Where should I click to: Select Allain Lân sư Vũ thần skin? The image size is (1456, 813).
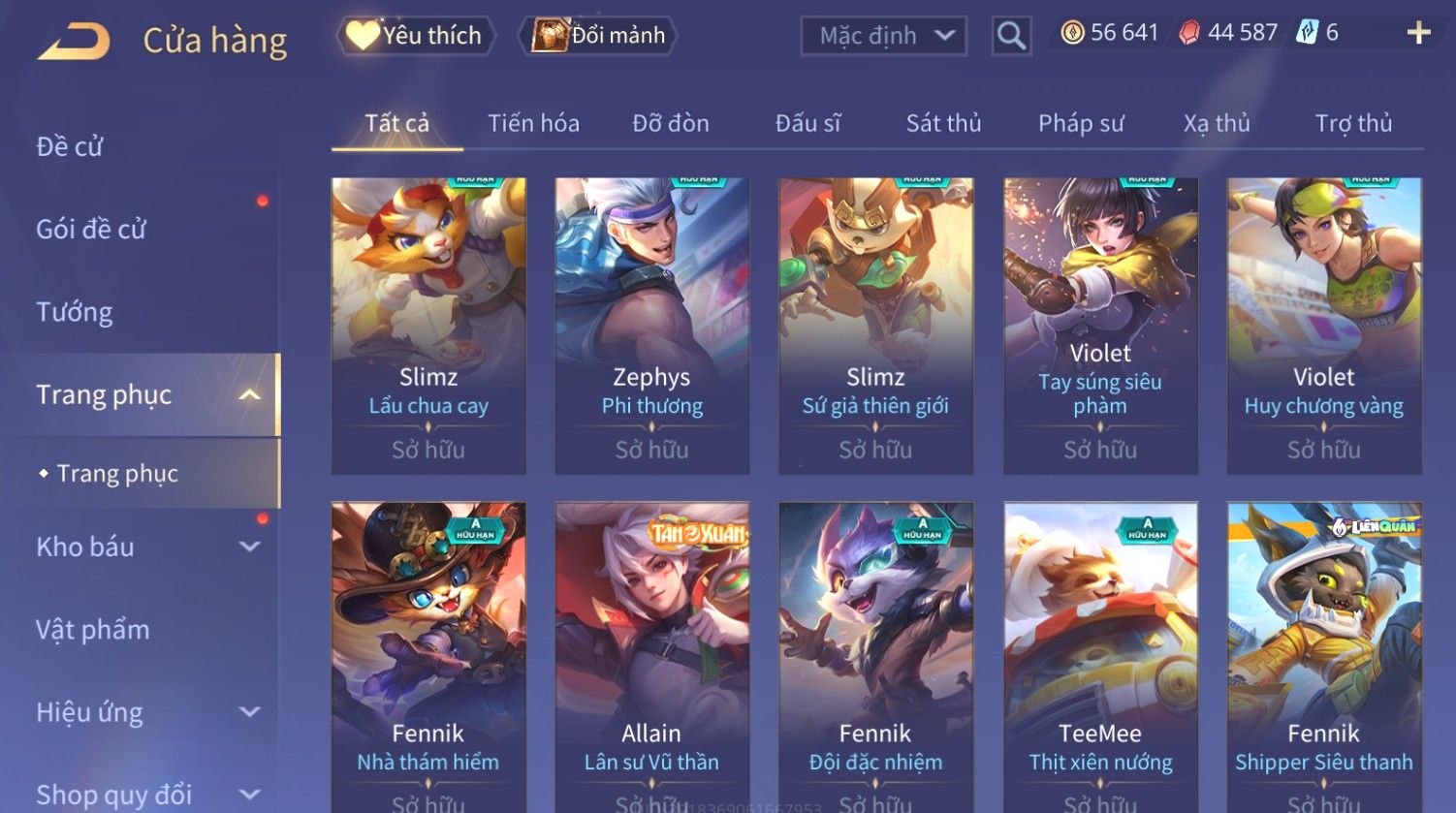tap(652, 657)
